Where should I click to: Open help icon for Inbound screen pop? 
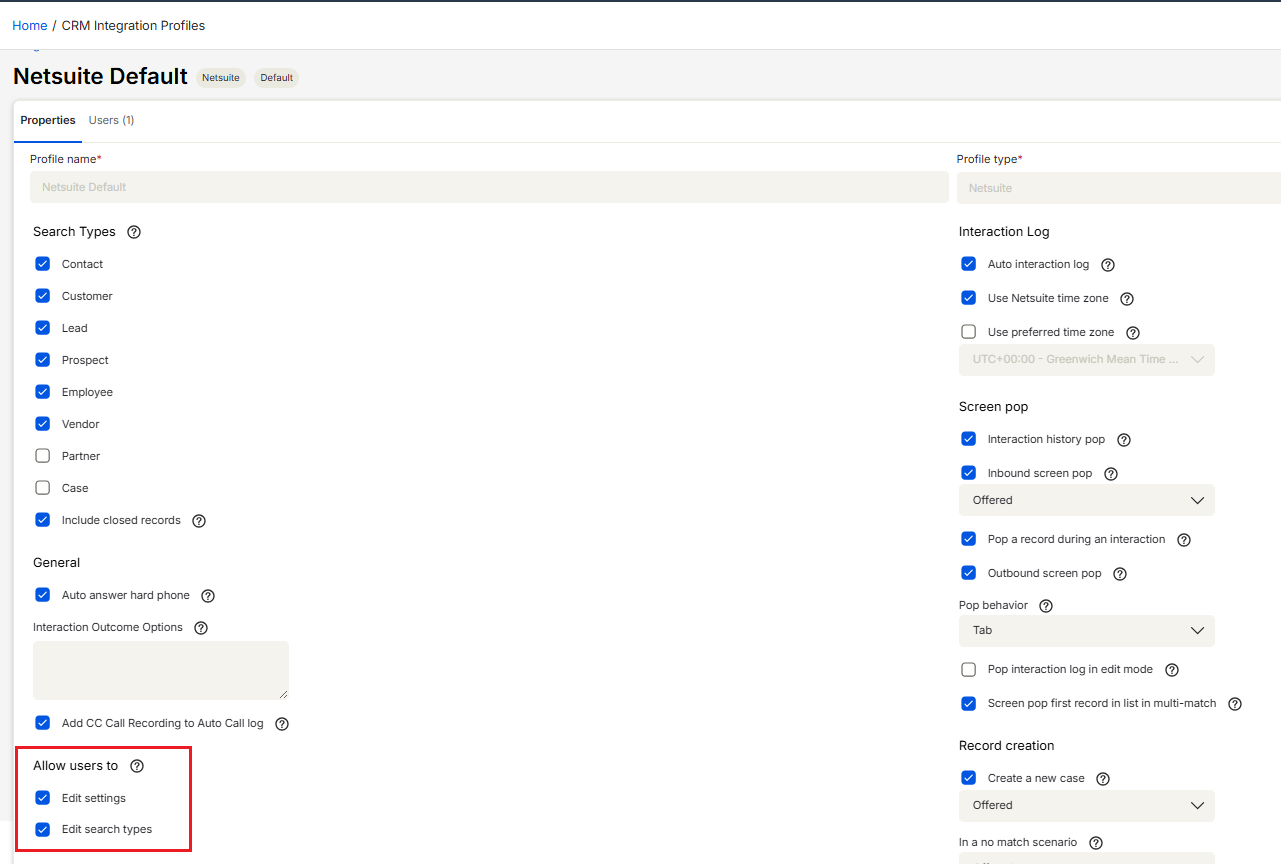1111,474
